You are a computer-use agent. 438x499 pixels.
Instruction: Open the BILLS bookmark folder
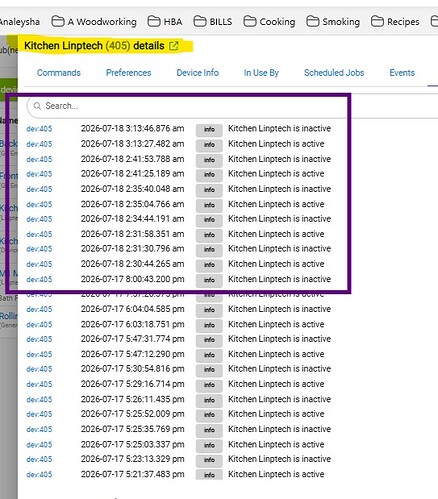tap(213, 22)
